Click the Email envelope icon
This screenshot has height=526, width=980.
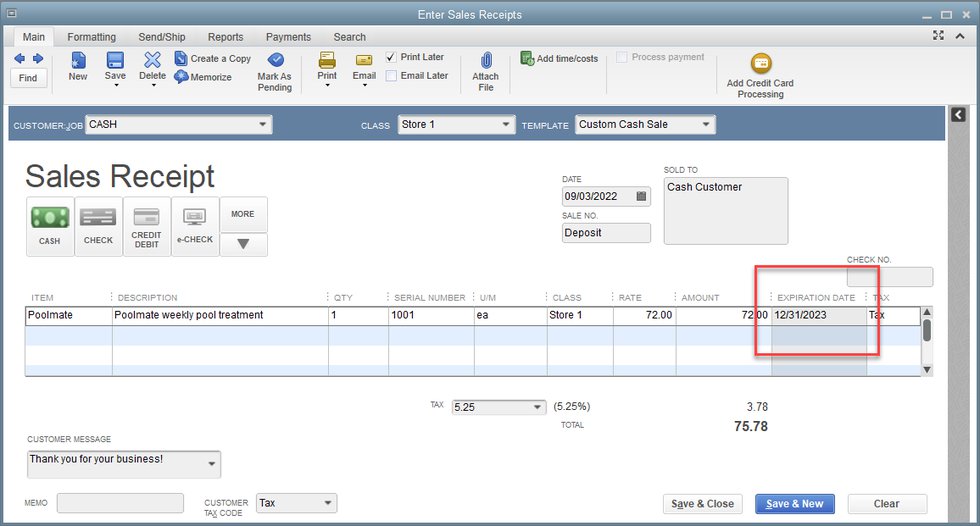(364, 61)
